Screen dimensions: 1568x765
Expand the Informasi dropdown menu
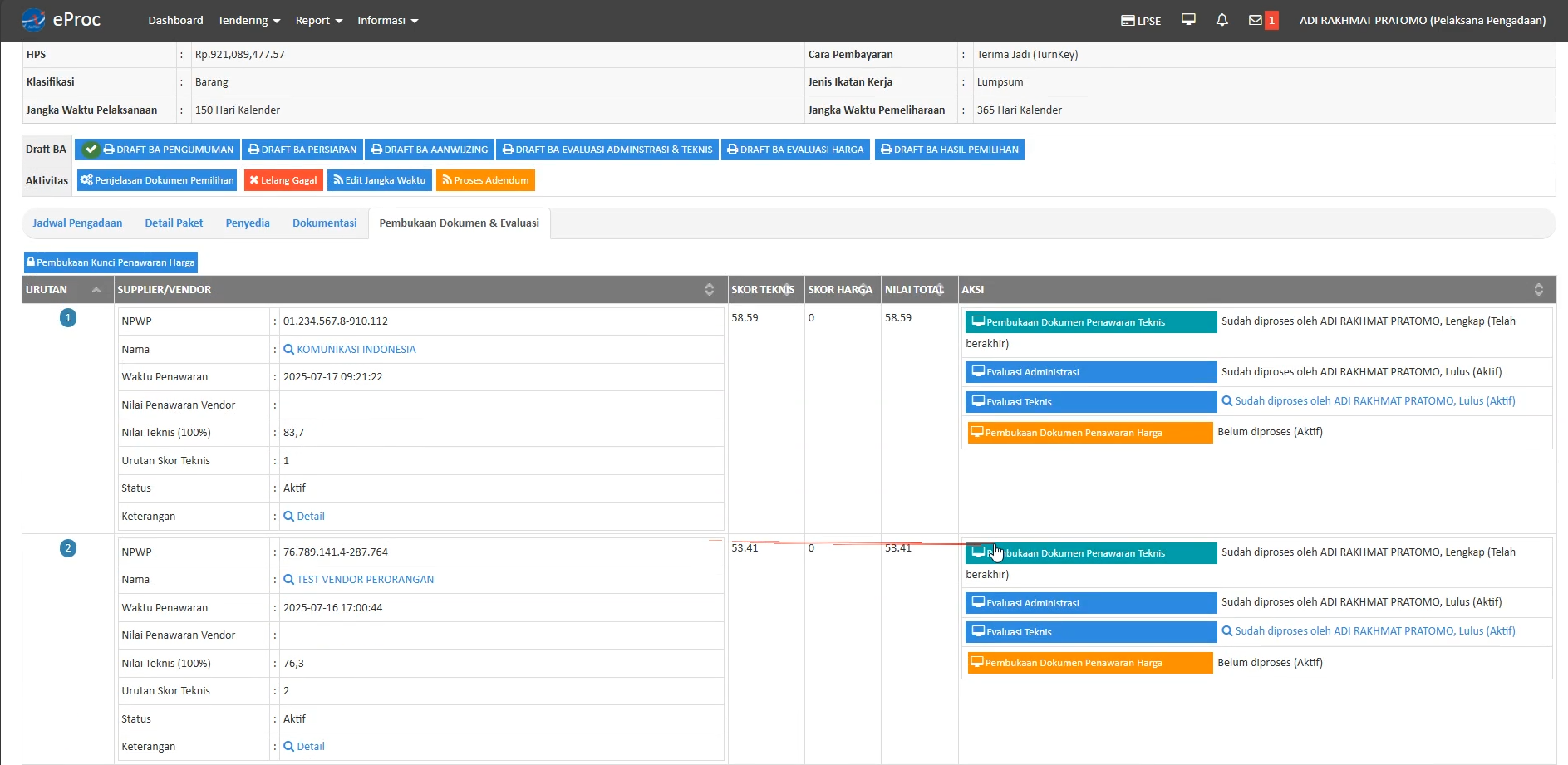pos(387,21)
